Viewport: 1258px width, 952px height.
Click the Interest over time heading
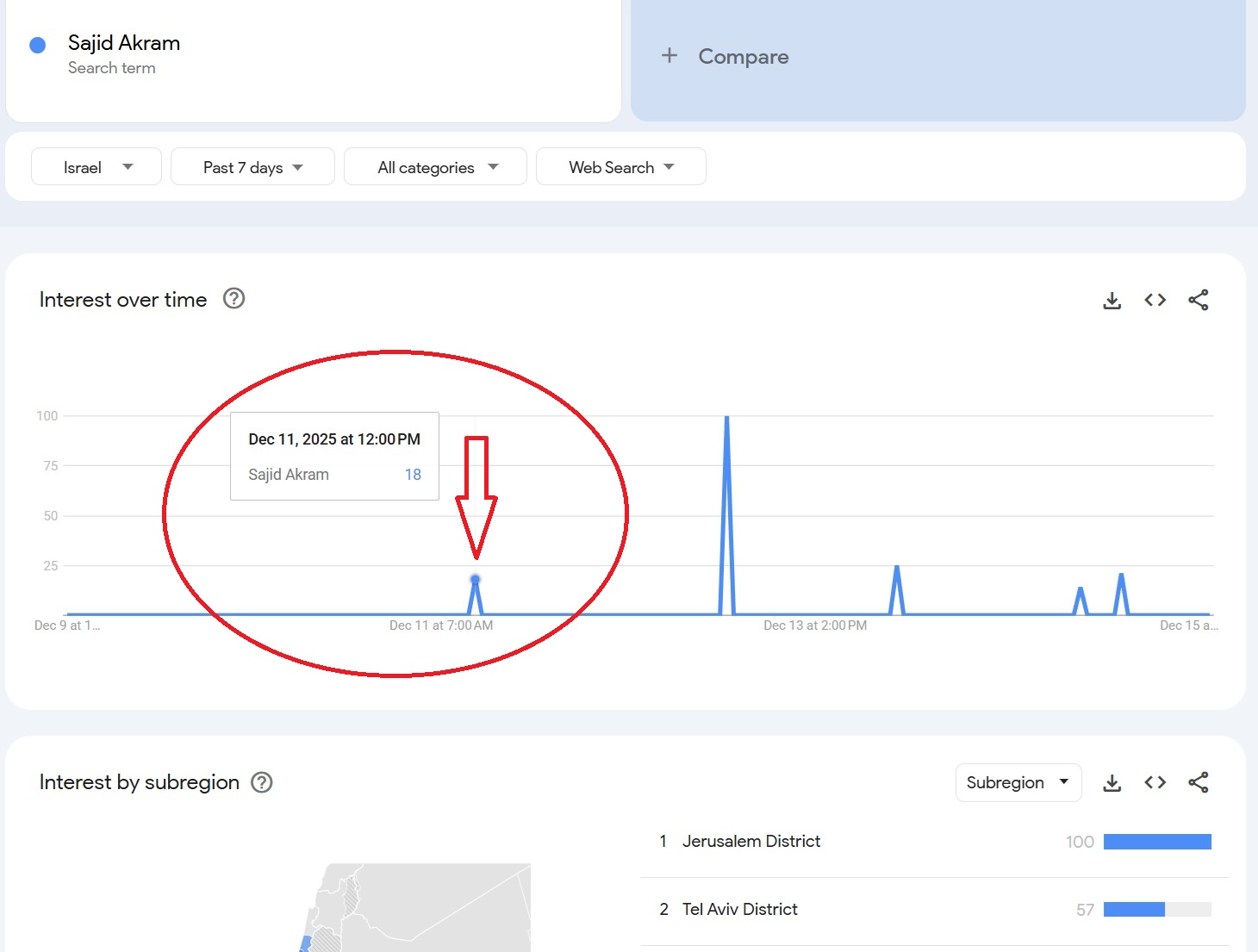point(123,300)
